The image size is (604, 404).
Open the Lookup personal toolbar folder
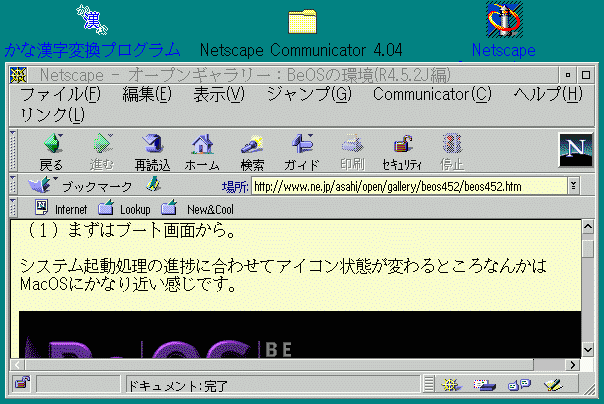(124, 209)
